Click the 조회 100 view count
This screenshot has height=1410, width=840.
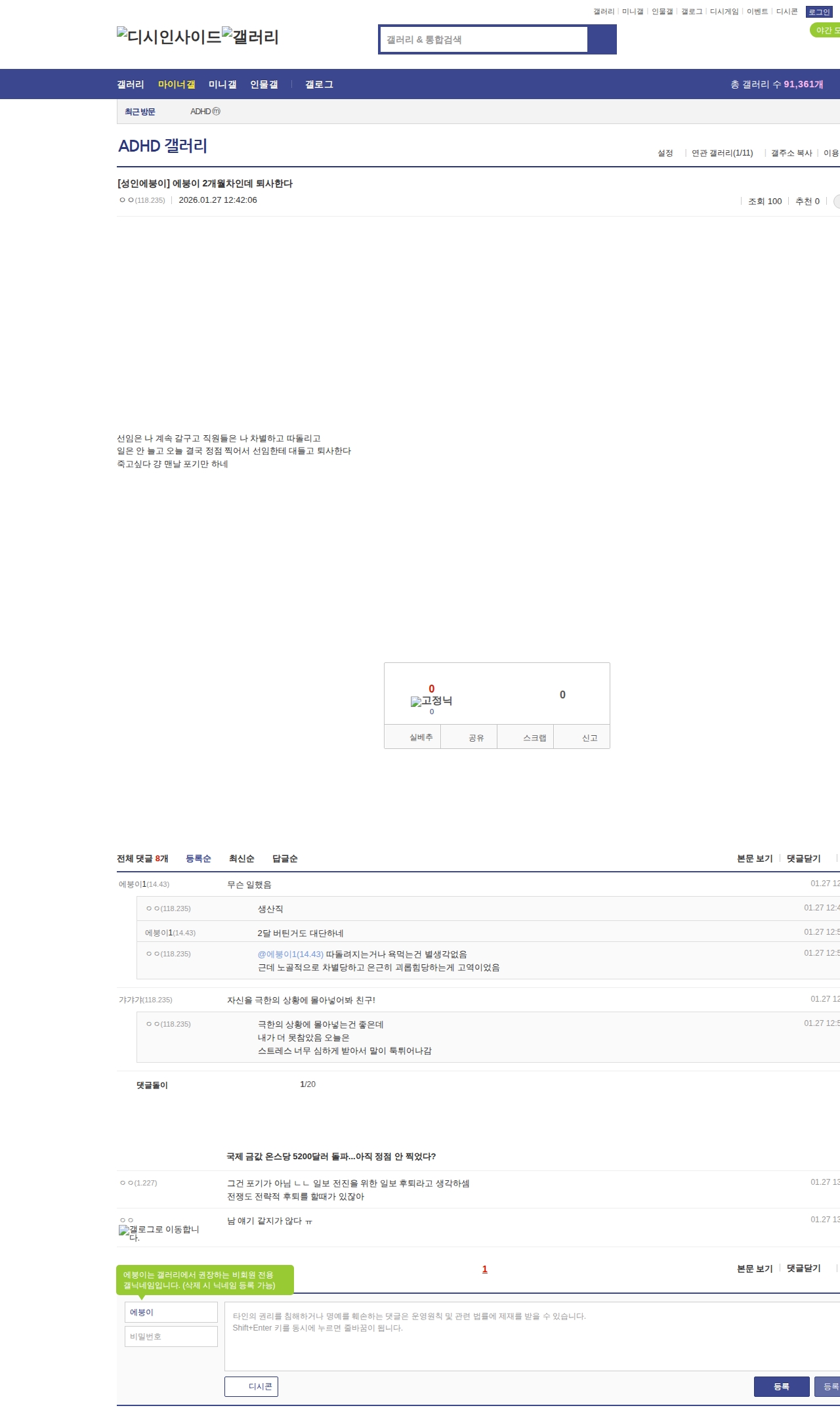765,202
